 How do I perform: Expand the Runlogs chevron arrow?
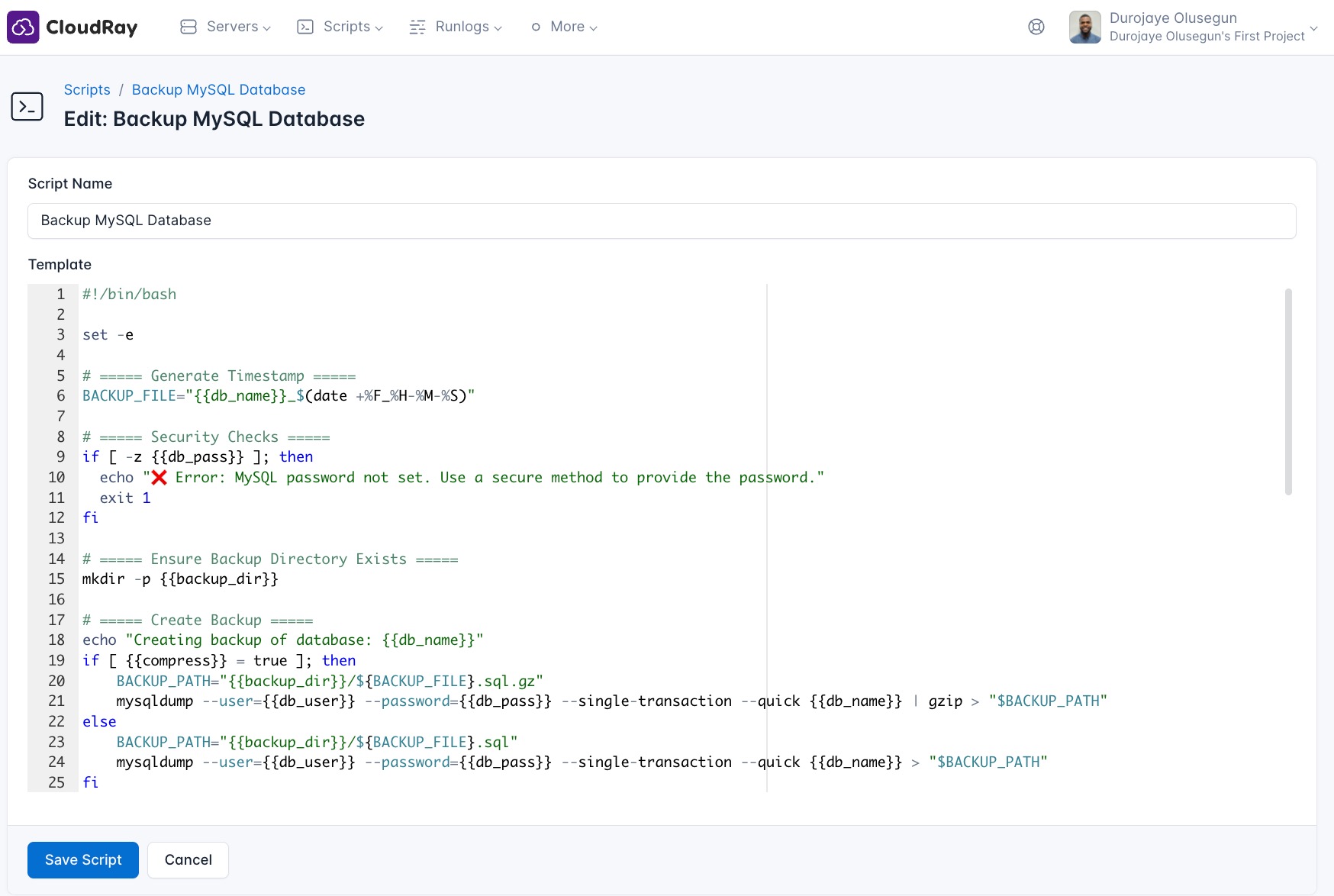[x=498, y=28]
